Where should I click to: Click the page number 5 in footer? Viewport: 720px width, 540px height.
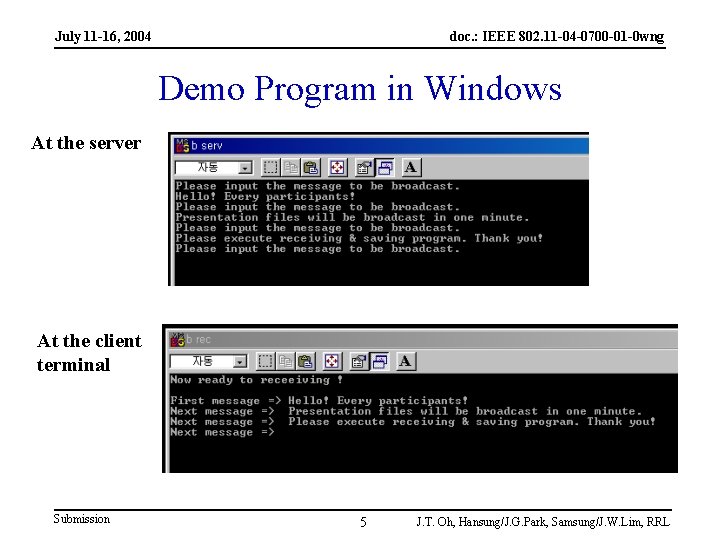point(363,522)
